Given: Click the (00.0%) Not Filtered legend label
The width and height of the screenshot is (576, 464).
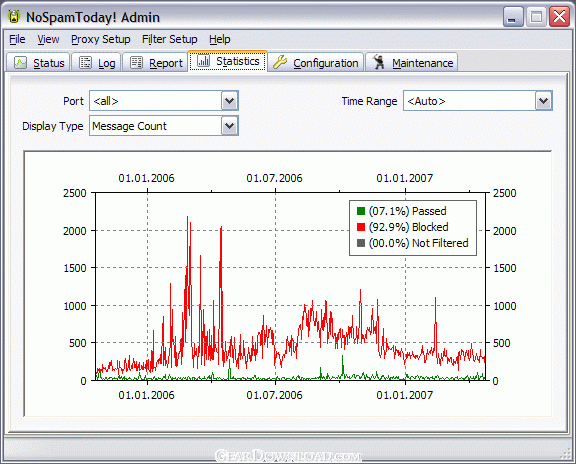Looking at the screenshot, I should [x=418, y=243].
